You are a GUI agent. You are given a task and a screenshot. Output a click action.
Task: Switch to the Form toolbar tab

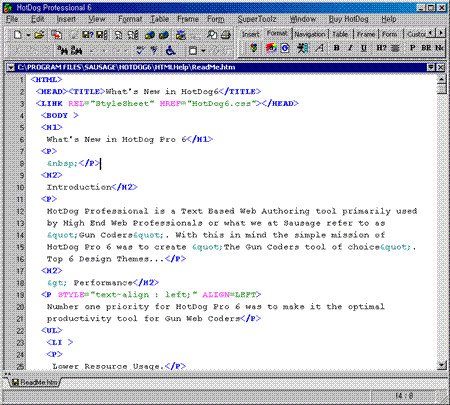[x=389, y=34]
